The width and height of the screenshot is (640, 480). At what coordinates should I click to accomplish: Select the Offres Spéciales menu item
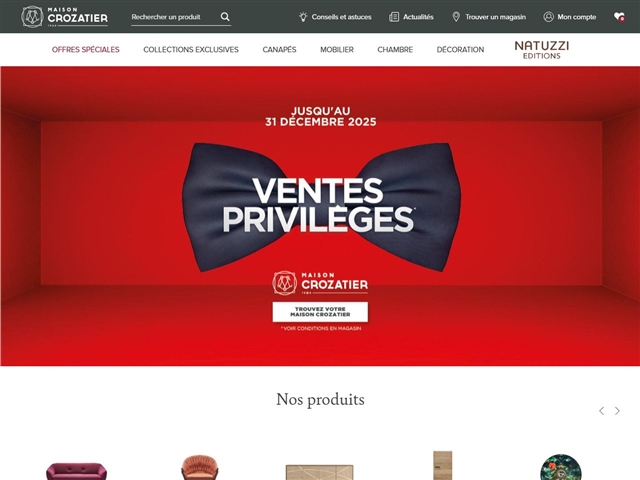pyautogui.click(x=86, y=49)
